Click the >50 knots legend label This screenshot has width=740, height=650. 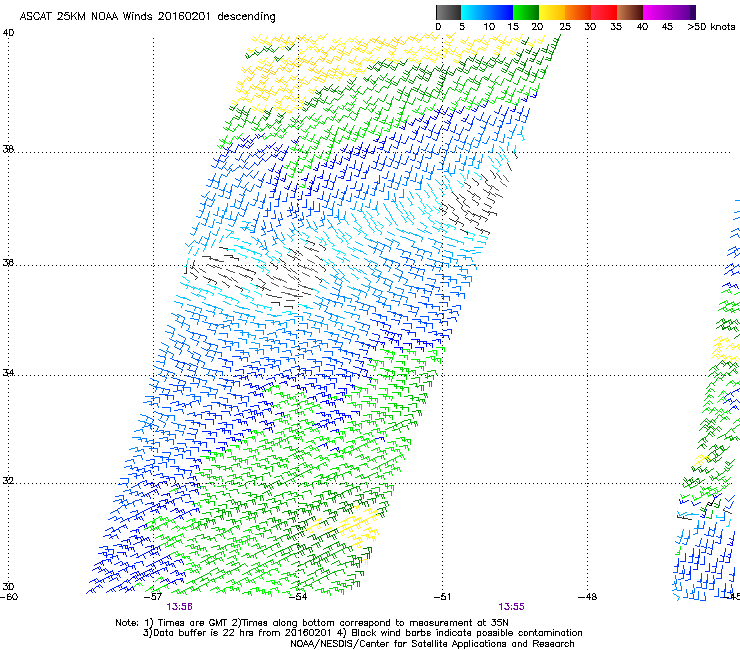click(711, 27)
